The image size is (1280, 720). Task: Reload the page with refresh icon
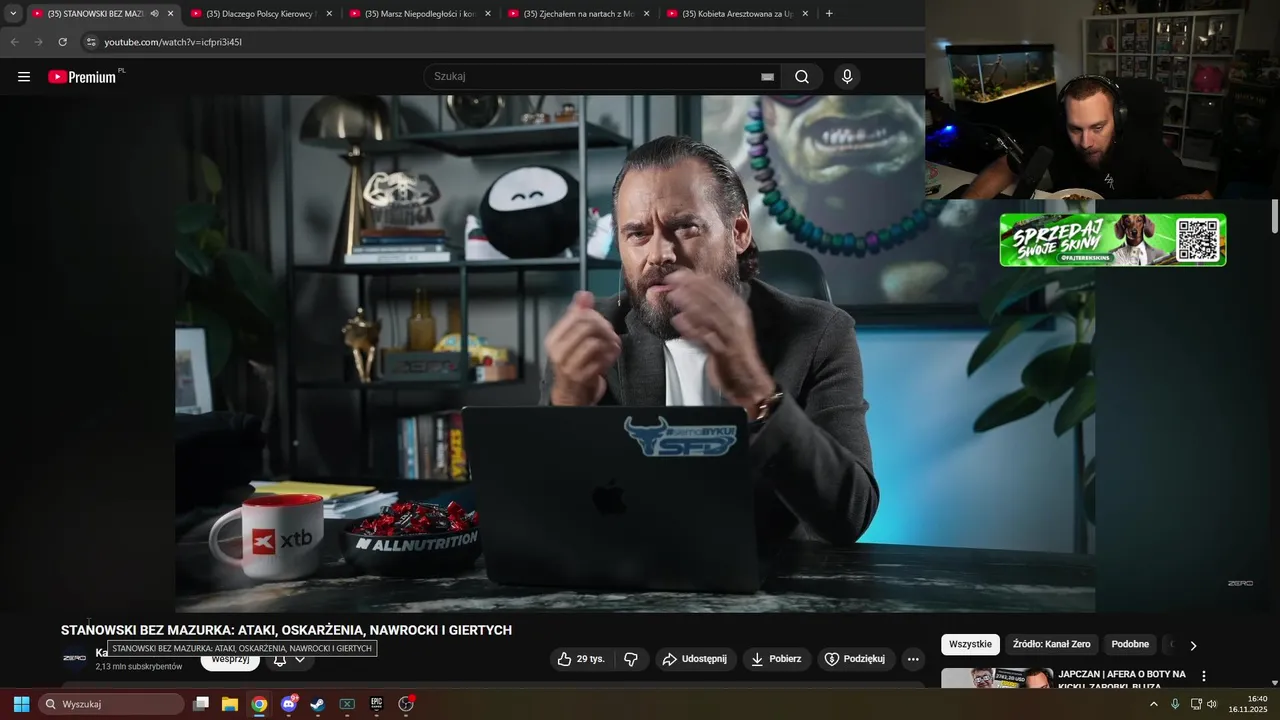click(62, 42)
